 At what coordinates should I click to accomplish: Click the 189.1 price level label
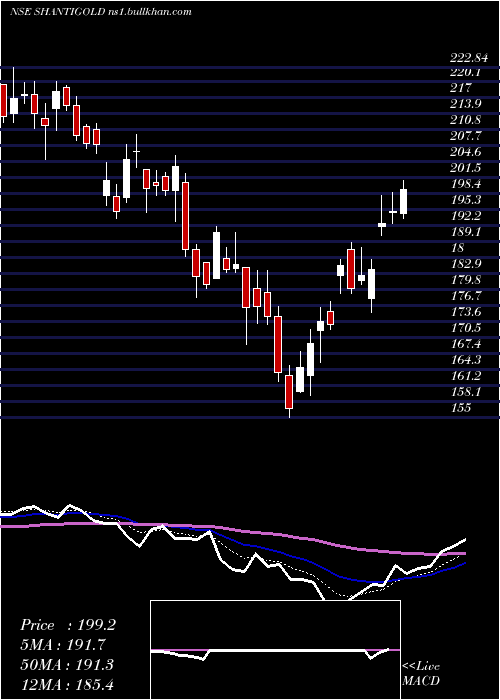point(466,233)
